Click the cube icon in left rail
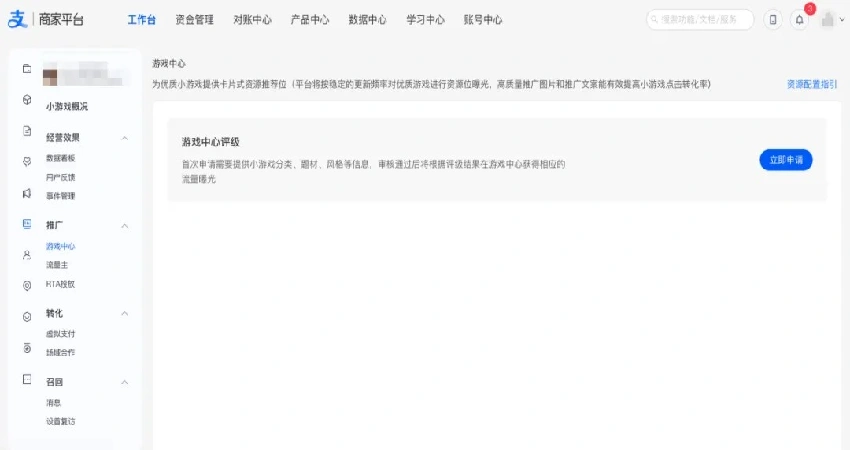 click(x=27, y=100)
